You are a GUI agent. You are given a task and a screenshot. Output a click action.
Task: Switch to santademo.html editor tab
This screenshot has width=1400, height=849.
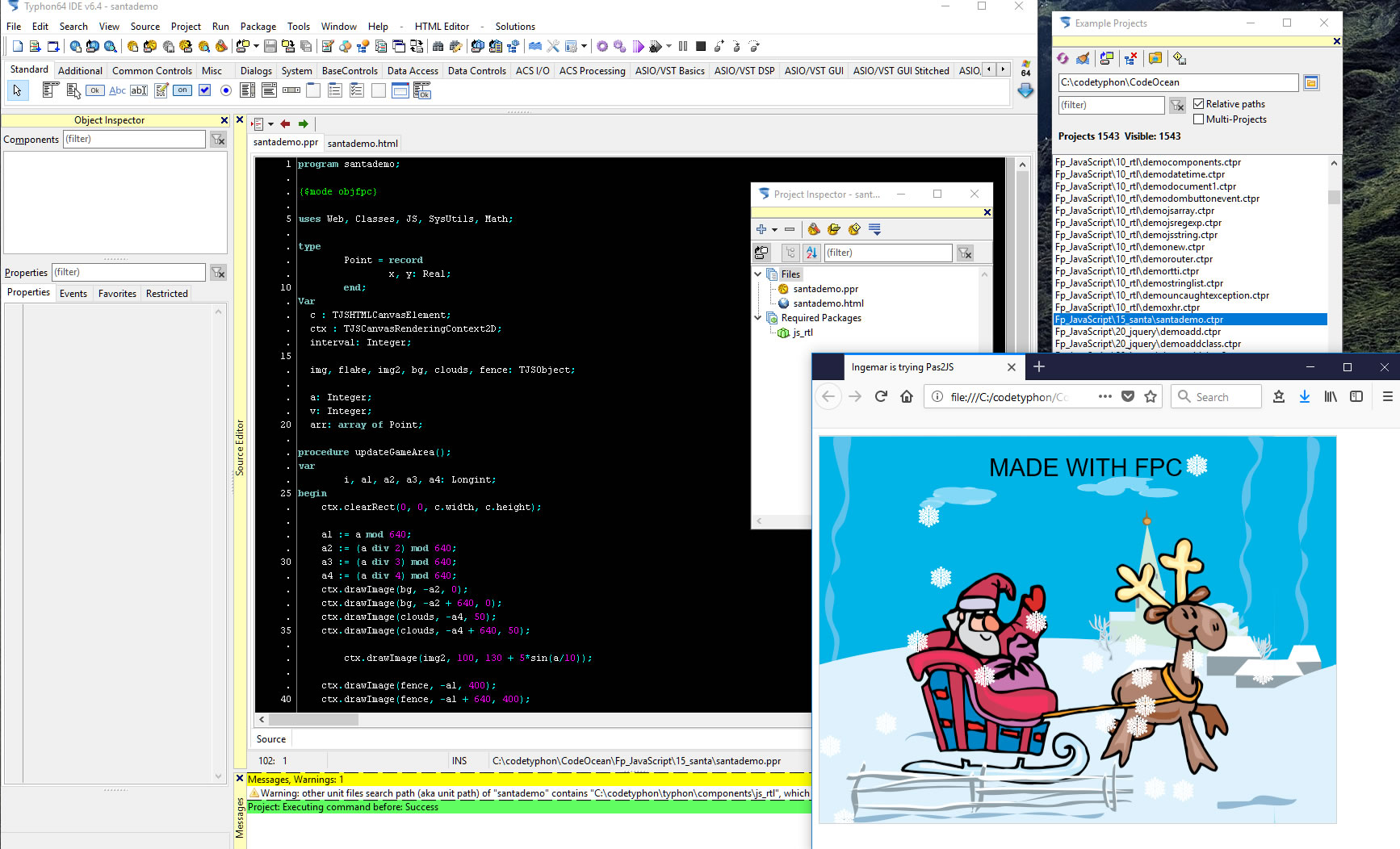coord(363,143)
